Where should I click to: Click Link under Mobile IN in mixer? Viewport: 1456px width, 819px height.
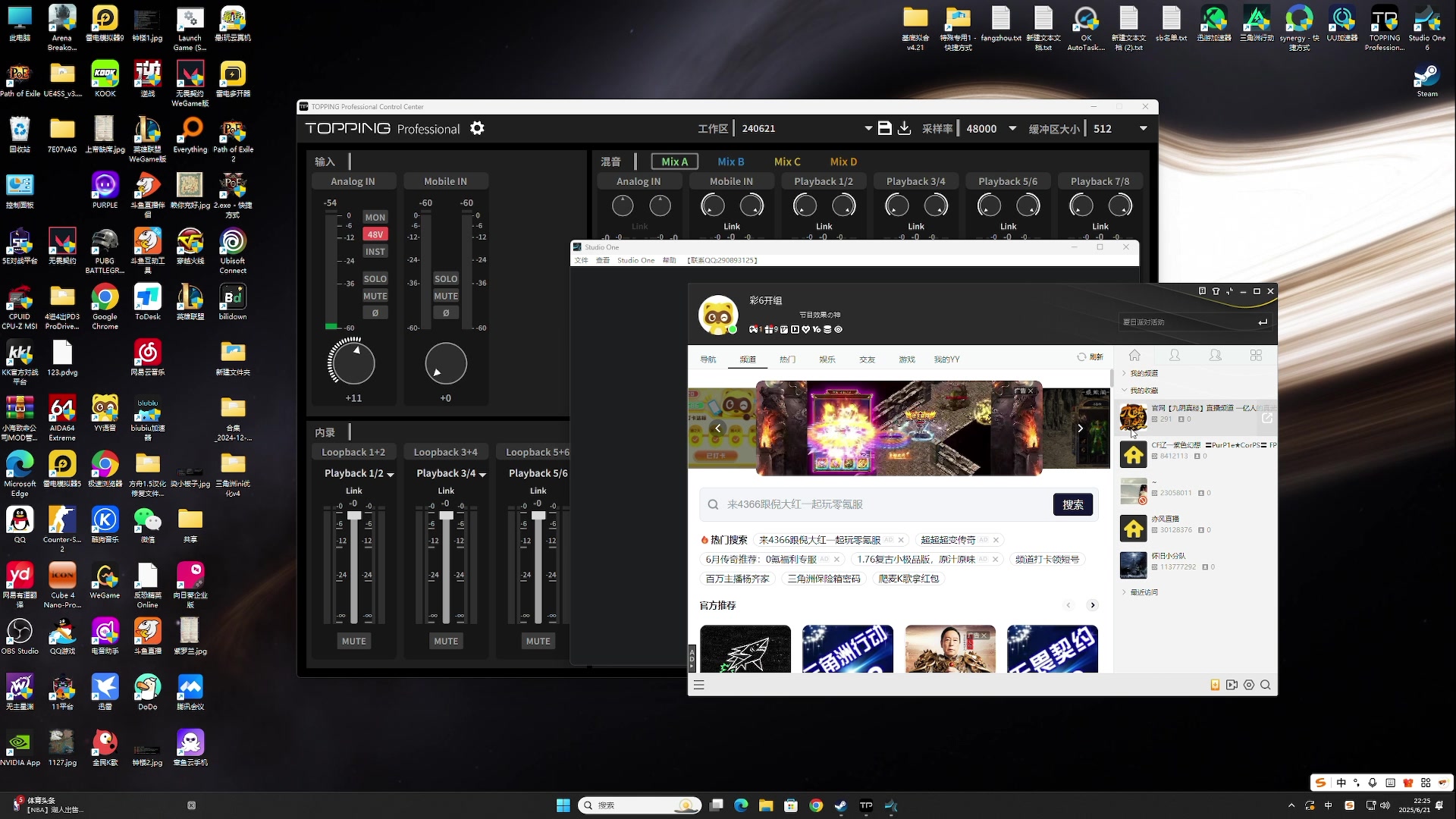pyautogui.click(x=732, y=226)
